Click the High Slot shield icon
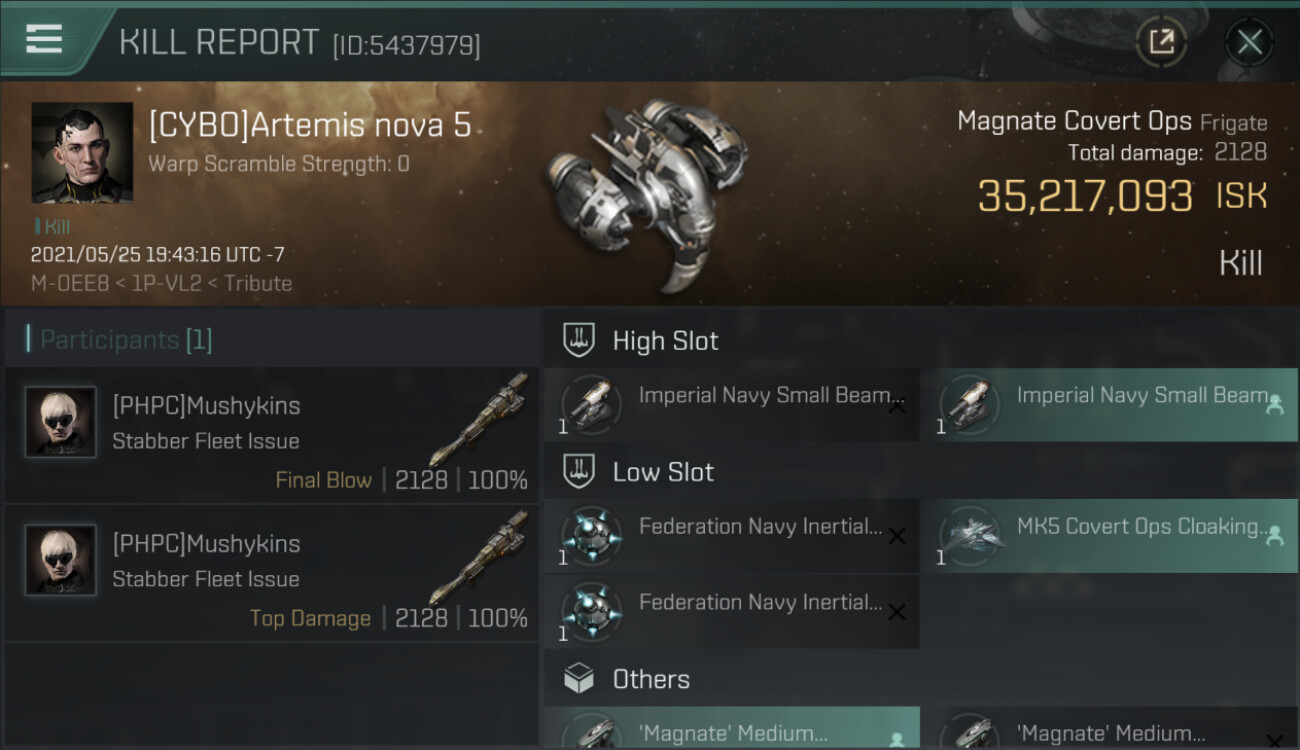Viewport: 1300px width, 750px height. [x=579, y=340]
